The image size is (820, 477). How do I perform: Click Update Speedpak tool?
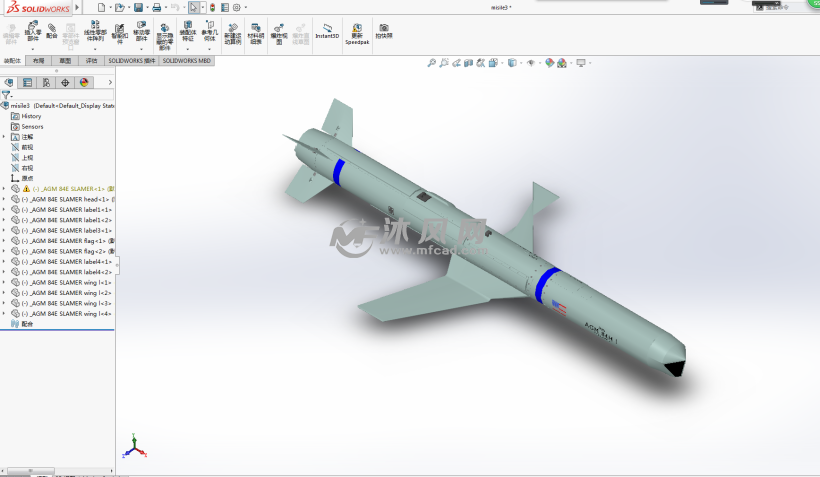[357, 33]
